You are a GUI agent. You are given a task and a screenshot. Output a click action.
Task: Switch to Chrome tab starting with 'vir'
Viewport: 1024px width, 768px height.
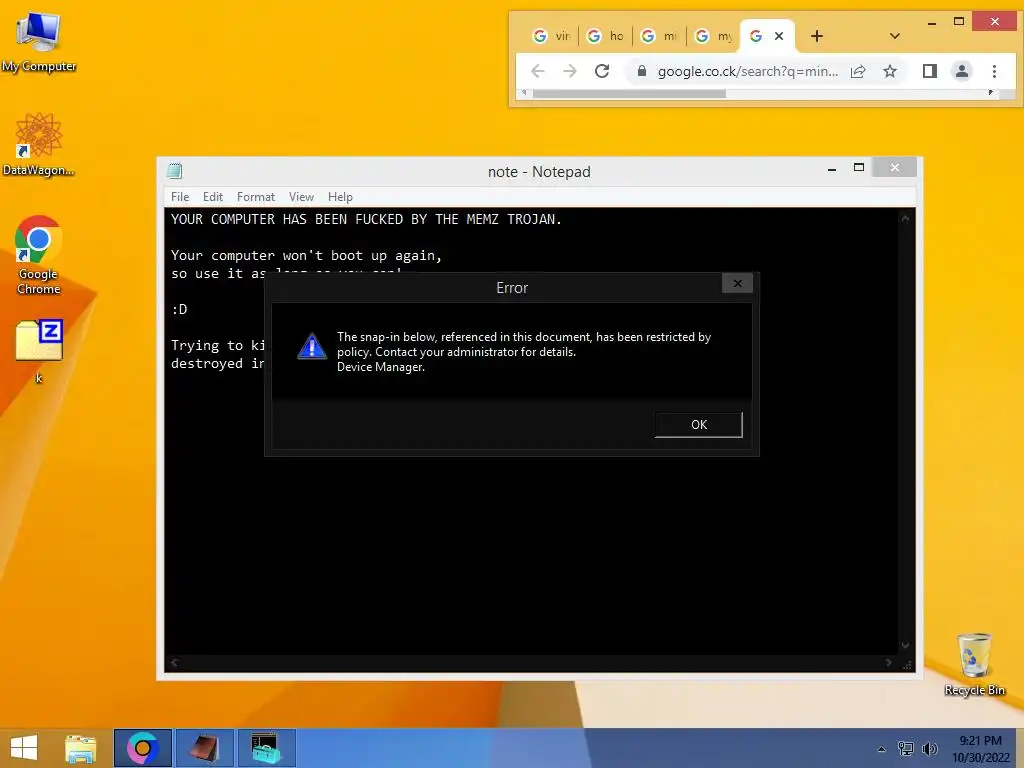coord(552,36)
